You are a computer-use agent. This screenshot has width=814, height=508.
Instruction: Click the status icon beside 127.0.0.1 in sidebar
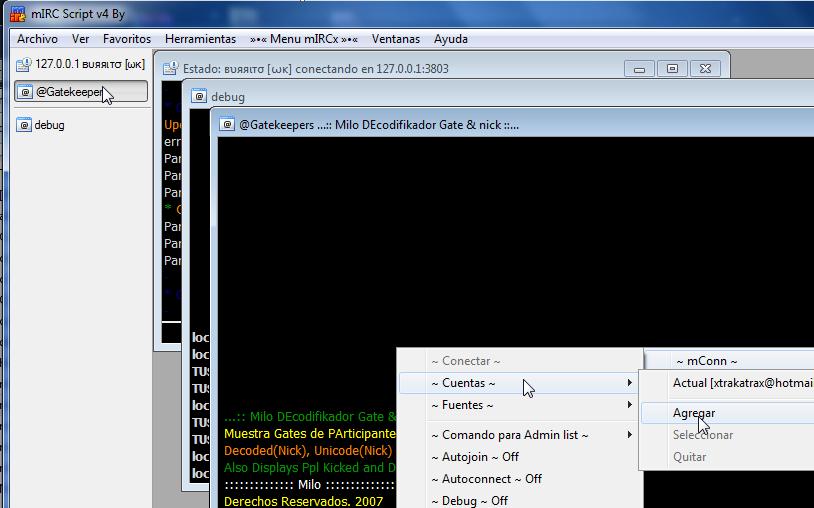[23, 64]
